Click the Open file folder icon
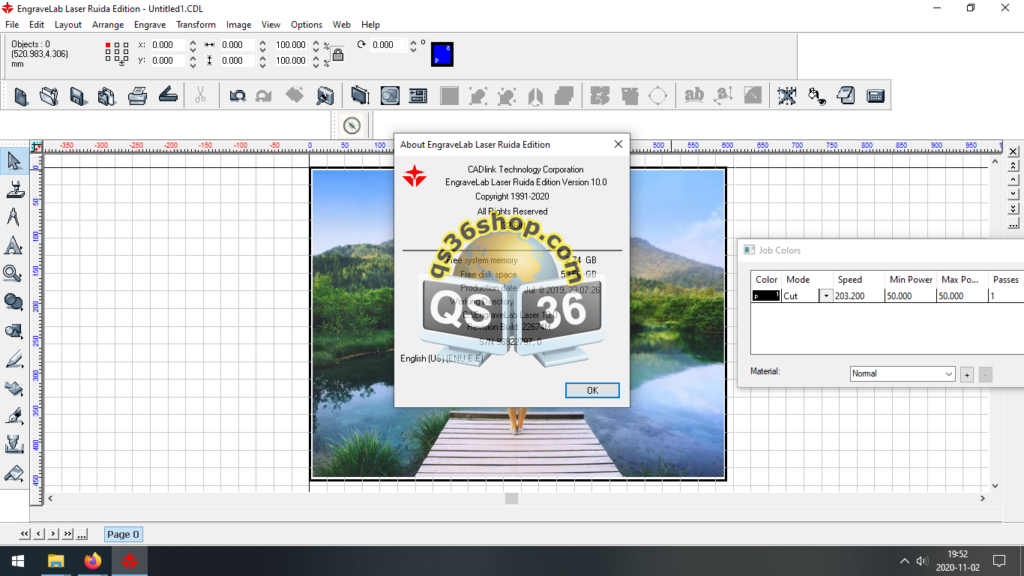This screenshot has width=1024, height=576. pyautogui.click(x=49, y=96)
